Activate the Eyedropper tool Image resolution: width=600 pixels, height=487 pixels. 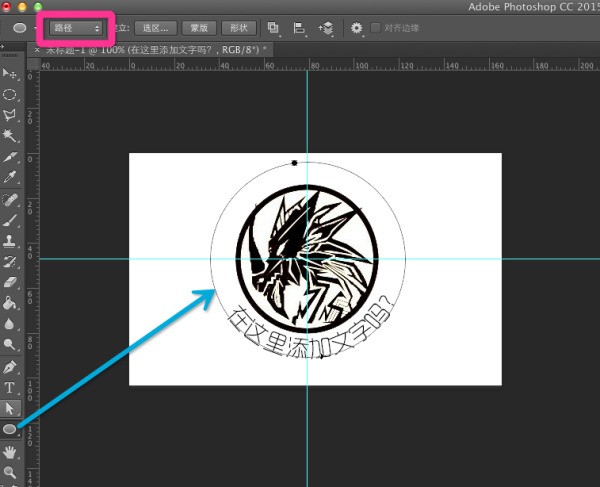pyautogui.click(x=10, y=178)
